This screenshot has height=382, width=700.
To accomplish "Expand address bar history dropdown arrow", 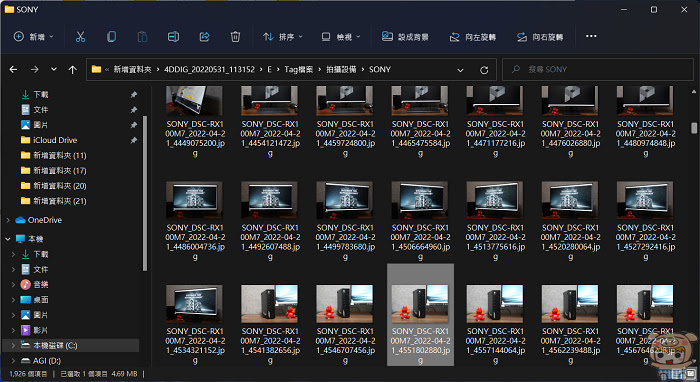I will [x=460, y=70].
